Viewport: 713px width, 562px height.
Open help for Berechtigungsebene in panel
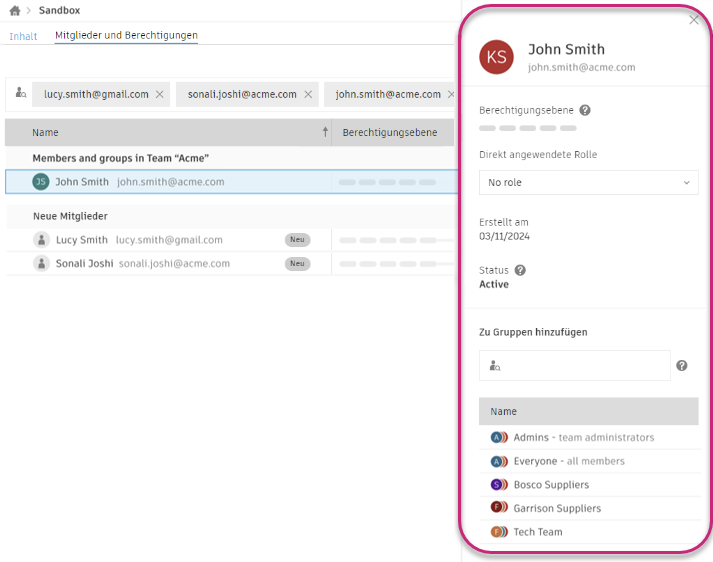[x=585, y=110]
